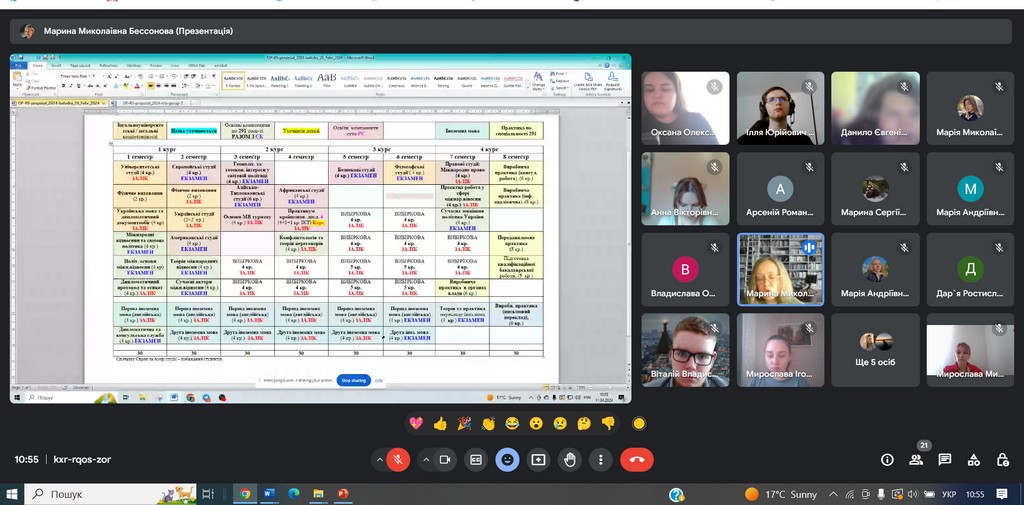
Task: Open meeting details info icon
Action: pos(887,459)
